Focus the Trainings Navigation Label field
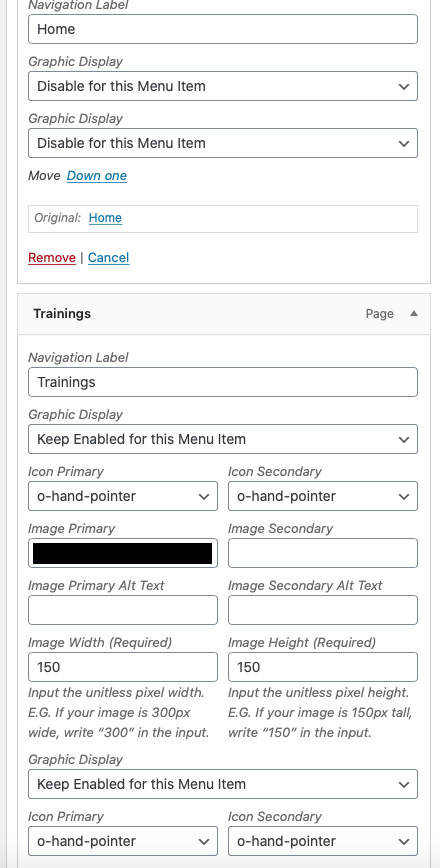The height and width of the screenshot is (868, 440). (x=223, y=382)
